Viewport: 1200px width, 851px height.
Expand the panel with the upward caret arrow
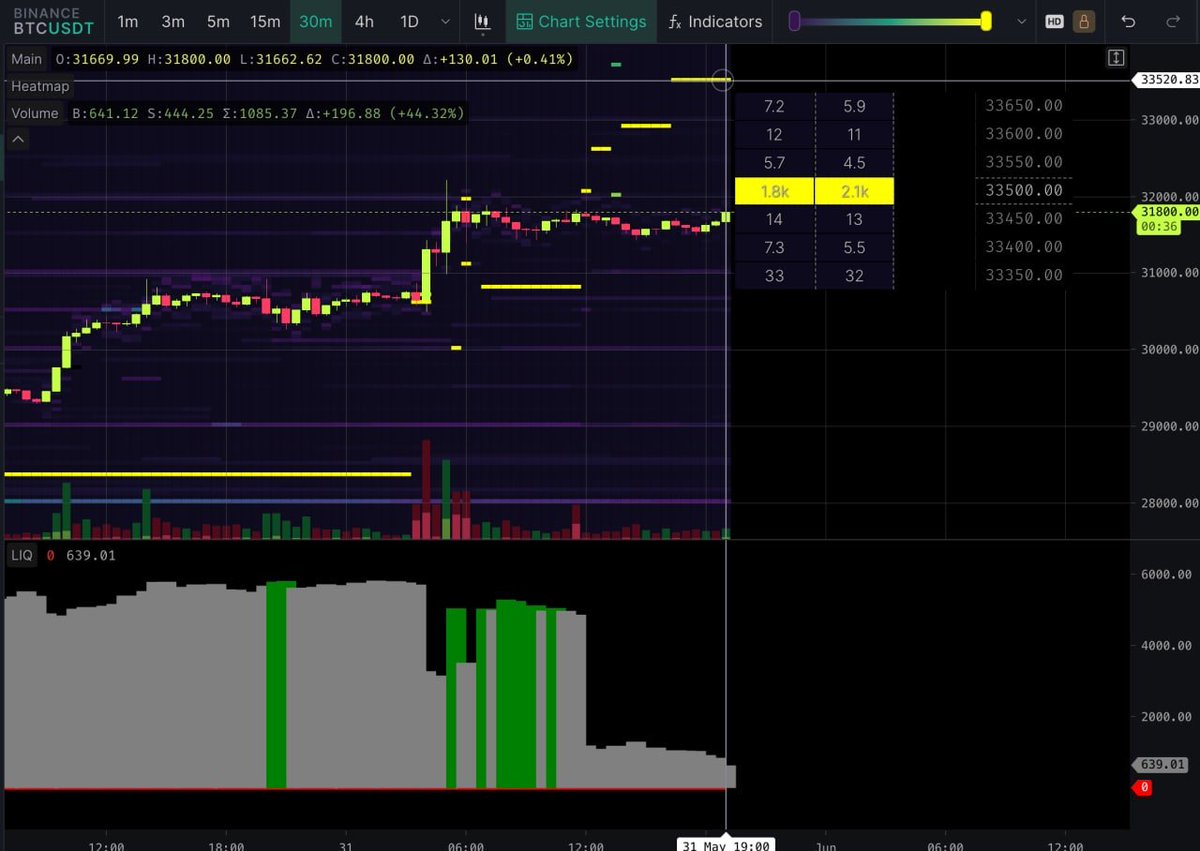17,138
